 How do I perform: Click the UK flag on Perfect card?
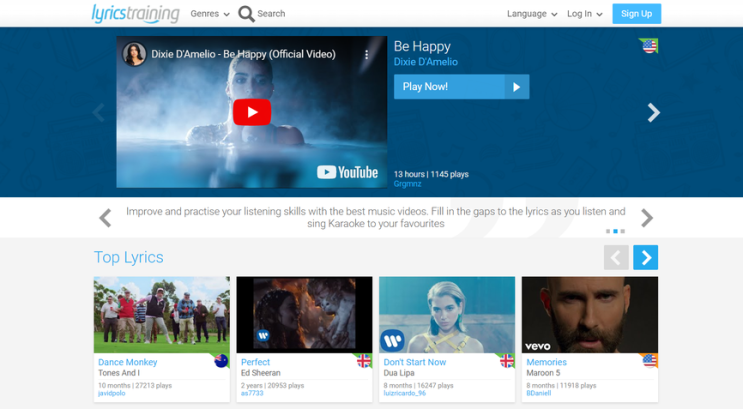(363, 361)
